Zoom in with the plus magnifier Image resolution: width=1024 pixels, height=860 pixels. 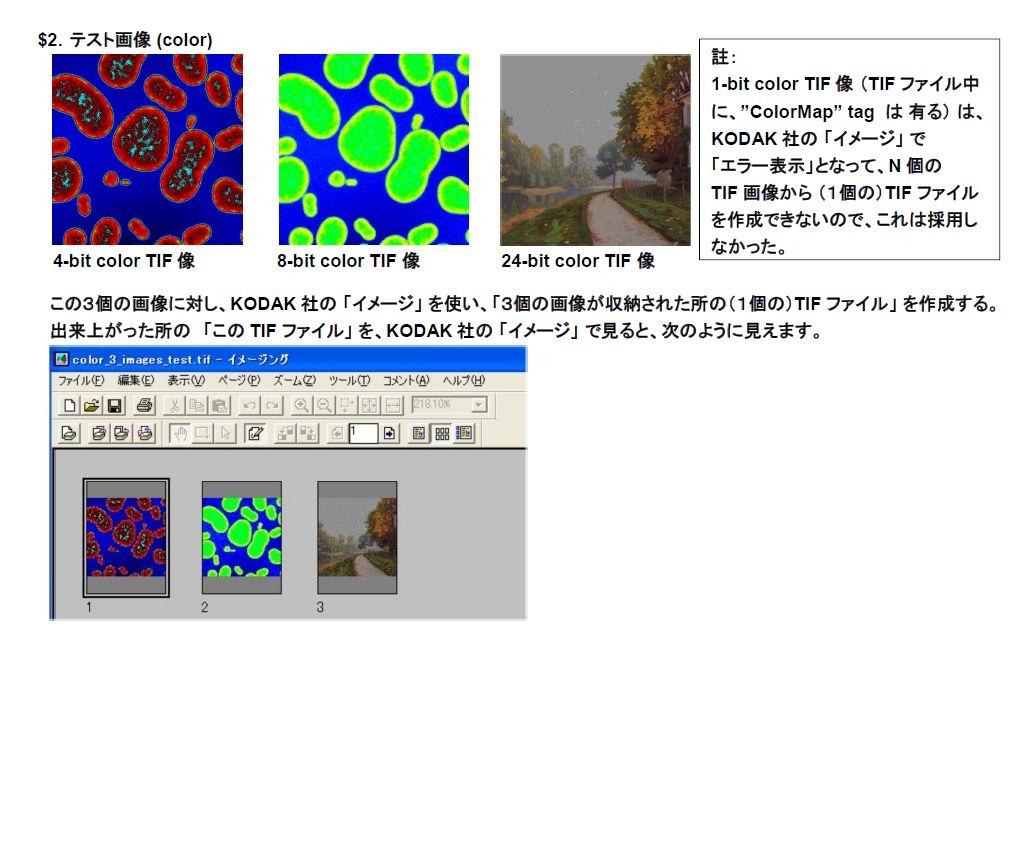tap(301, 406)
